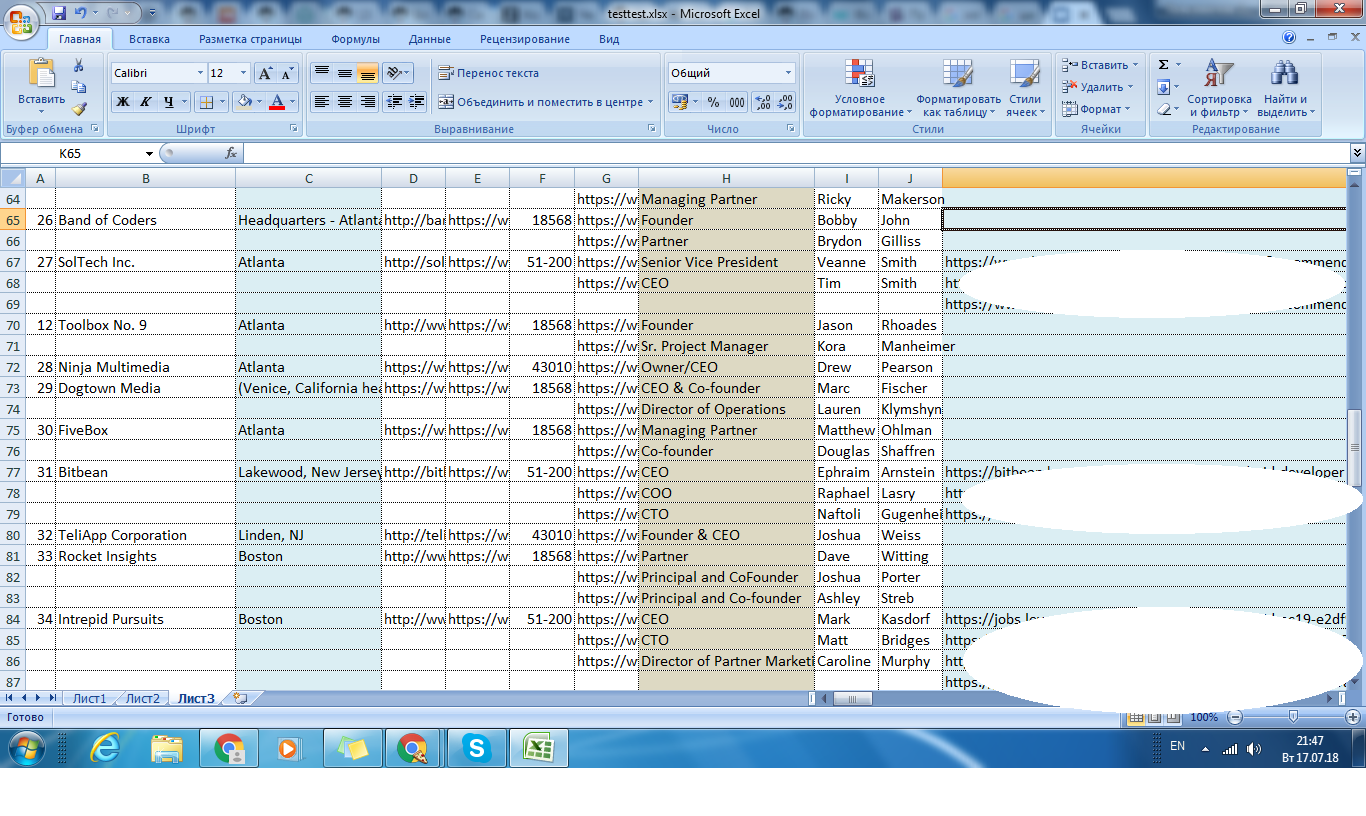Expand the Name Box dropdown arrow
Viewport: 1366px width, 816px height.
click(150, 153)
